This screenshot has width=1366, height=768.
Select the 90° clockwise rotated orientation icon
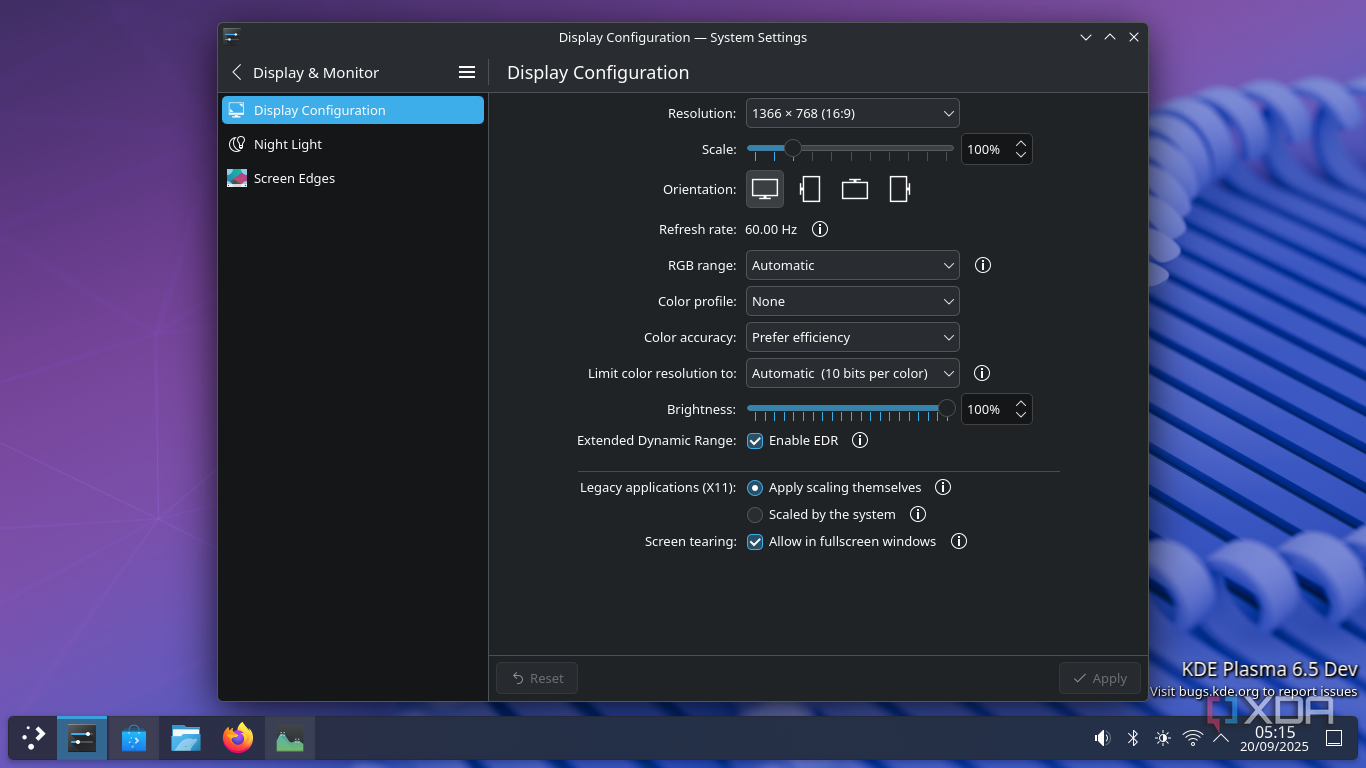pos(810,189)
